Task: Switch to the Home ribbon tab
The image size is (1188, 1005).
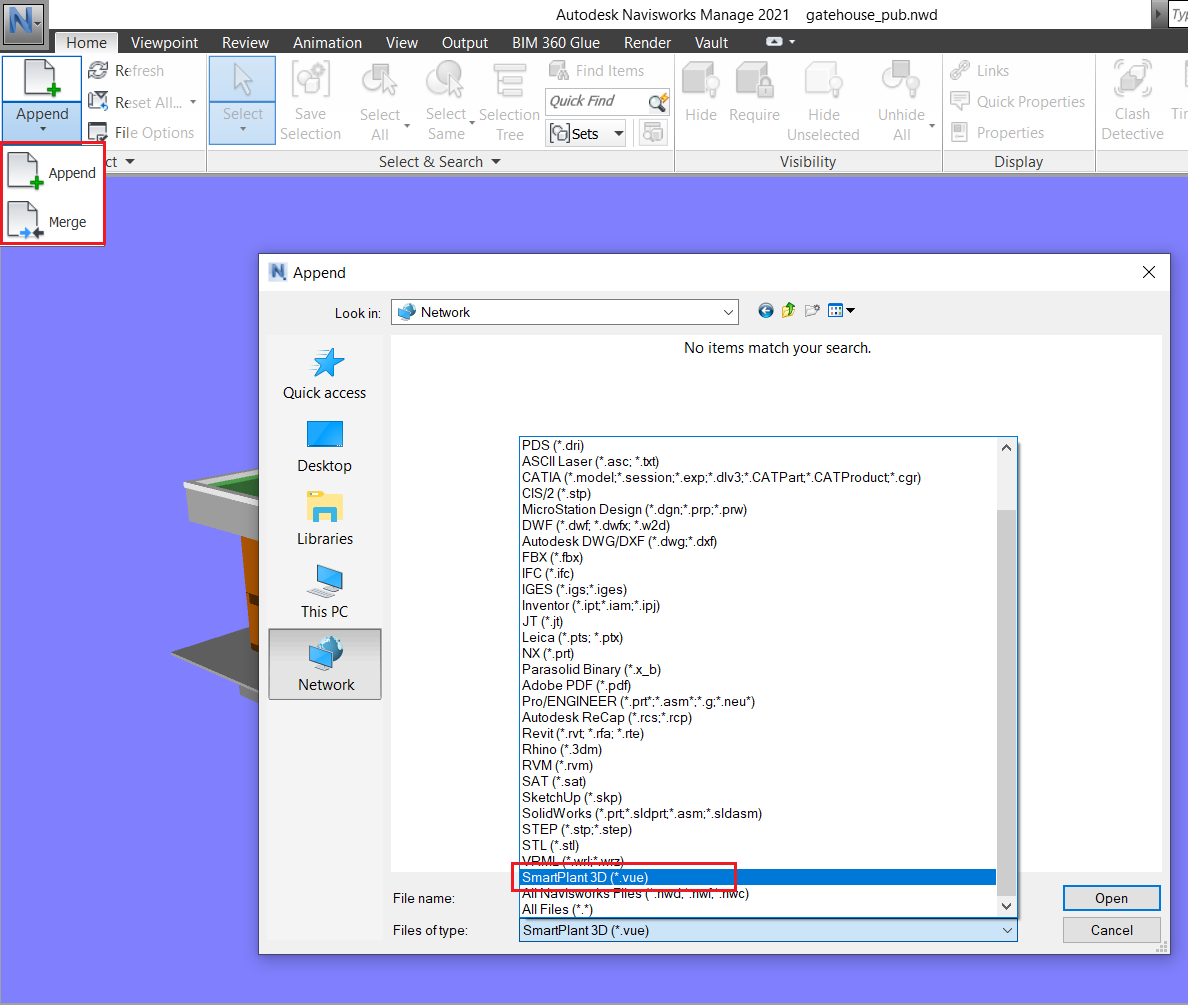Action: 86,42
